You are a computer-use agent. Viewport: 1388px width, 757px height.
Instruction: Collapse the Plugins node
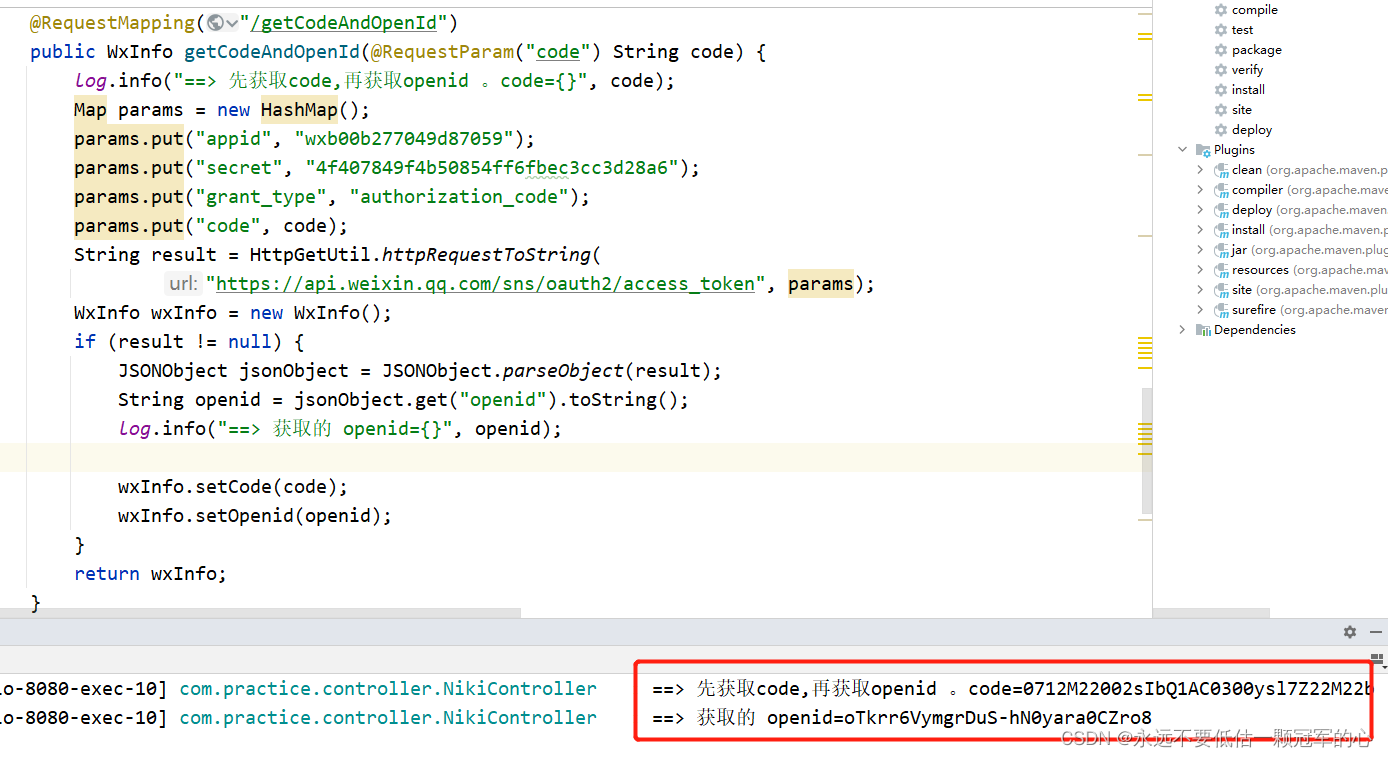pyautogui.click(x=1183, y=150)
